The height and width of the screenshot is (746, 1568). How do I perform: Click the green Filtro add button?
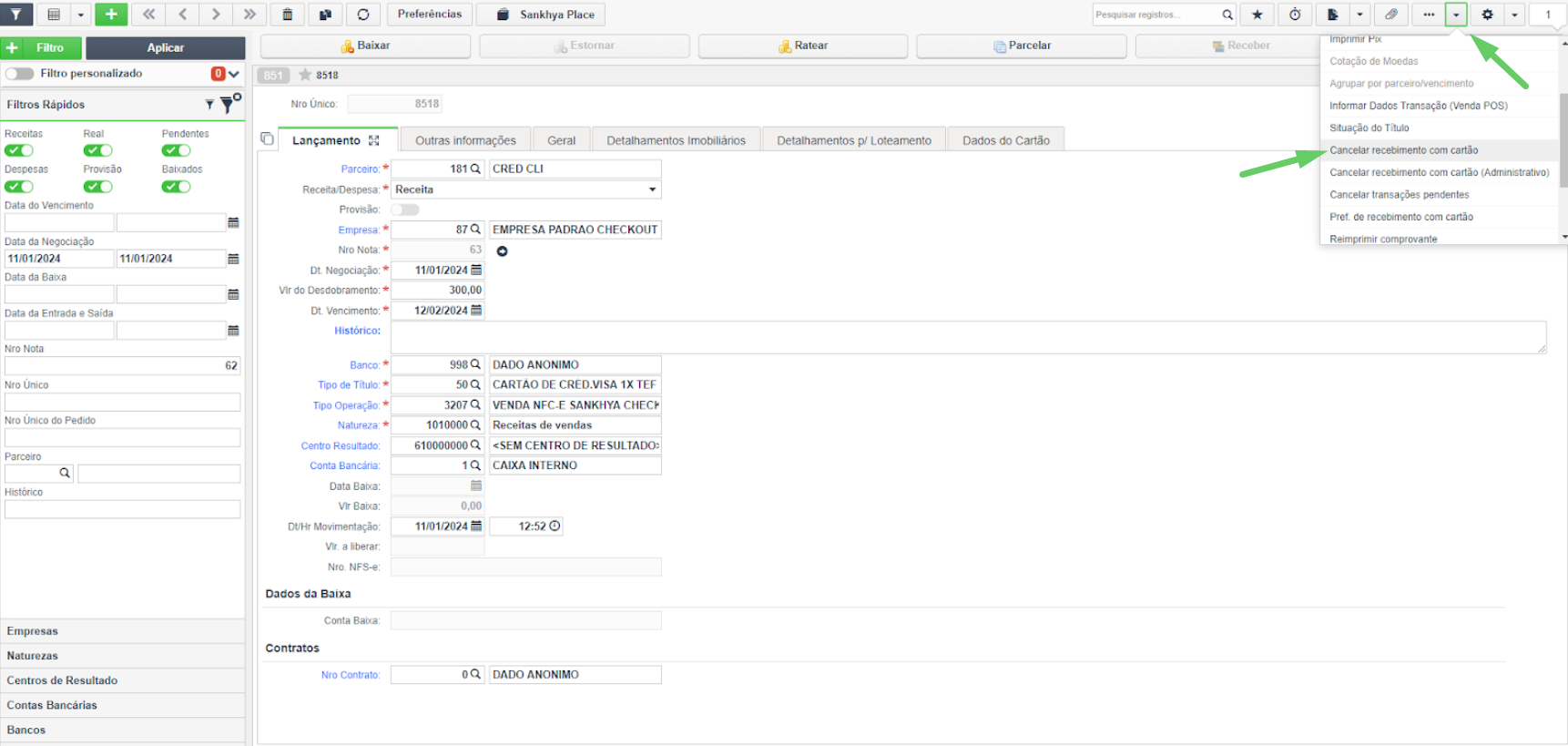pos(41,47)
